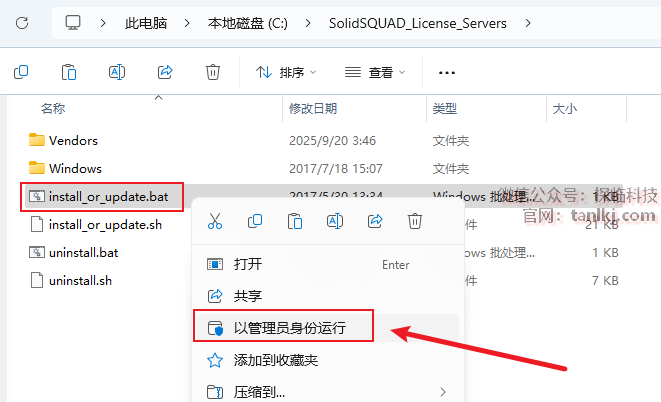
Task: Click the paste icon in the top toolbar
Action: pos(69,72)
